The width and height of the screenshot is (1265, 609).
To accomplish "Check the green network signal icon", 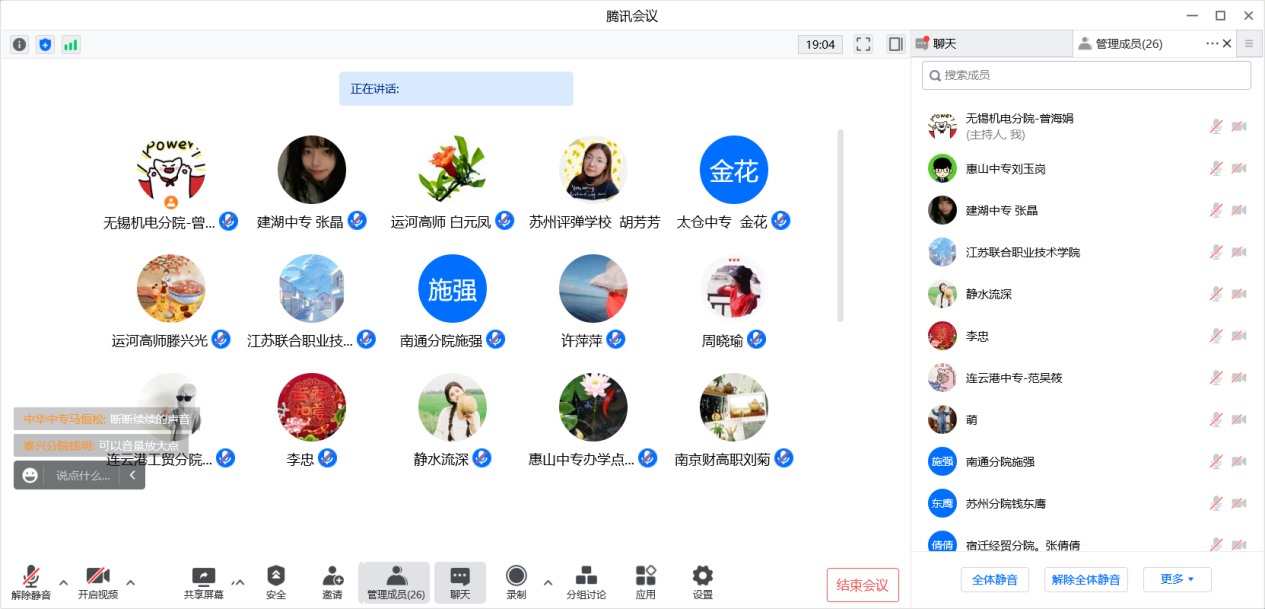I will tap(71, 45).
